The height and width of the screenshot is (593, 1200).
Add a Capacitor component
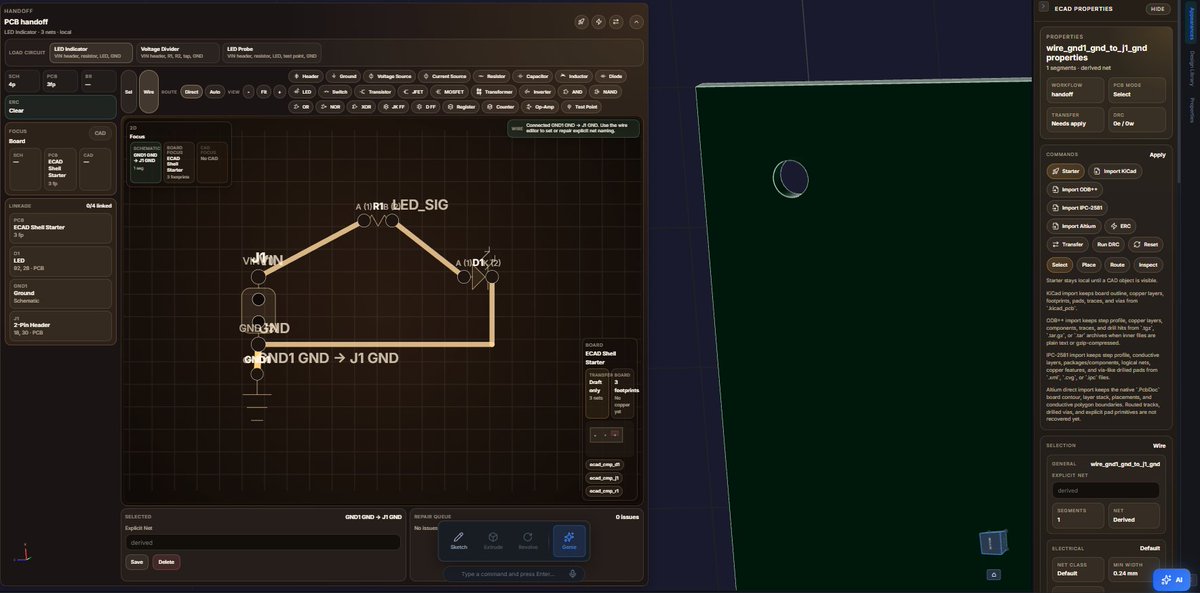[x=534, y=76]
